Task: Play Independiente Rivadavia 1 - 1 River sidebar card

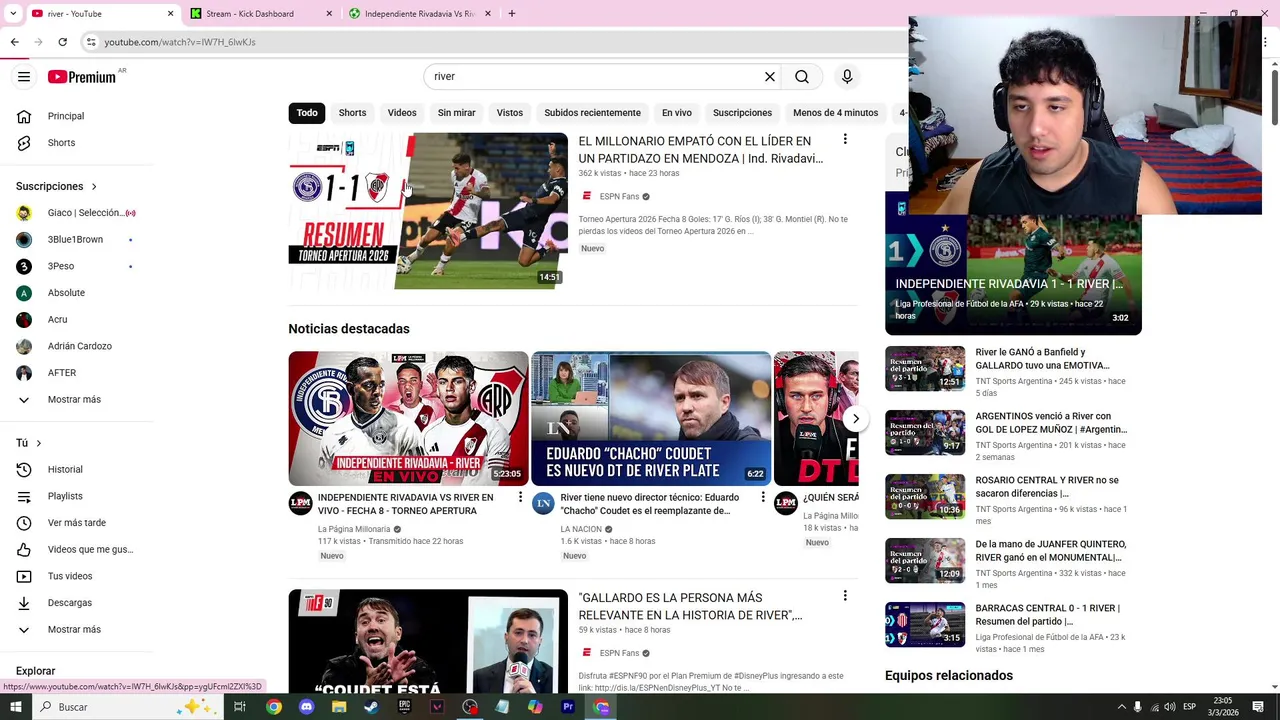Action: pyautogui.click(x=1013, y=263)
